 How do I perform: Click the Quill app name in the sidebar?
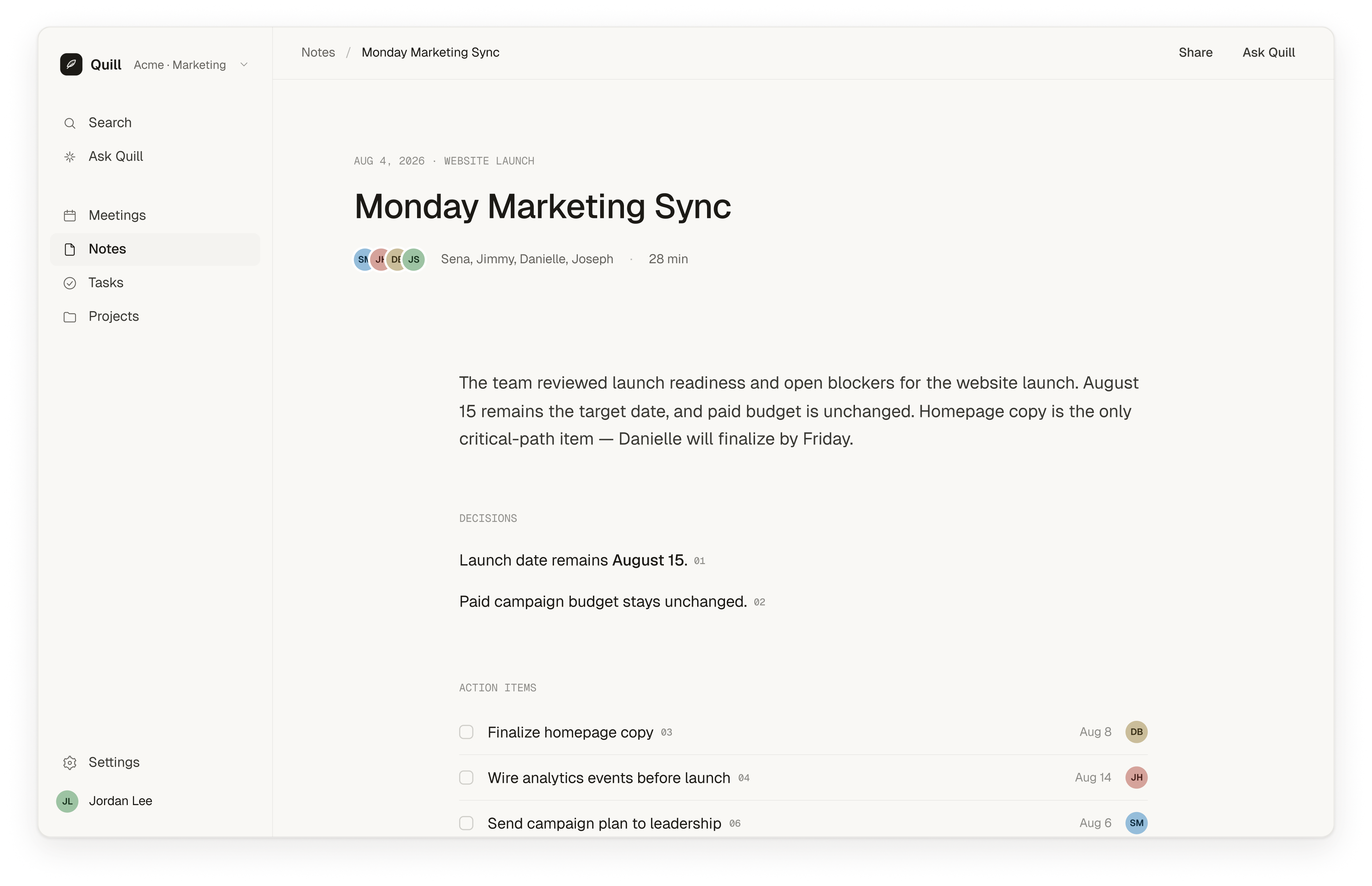pos(106,65)
